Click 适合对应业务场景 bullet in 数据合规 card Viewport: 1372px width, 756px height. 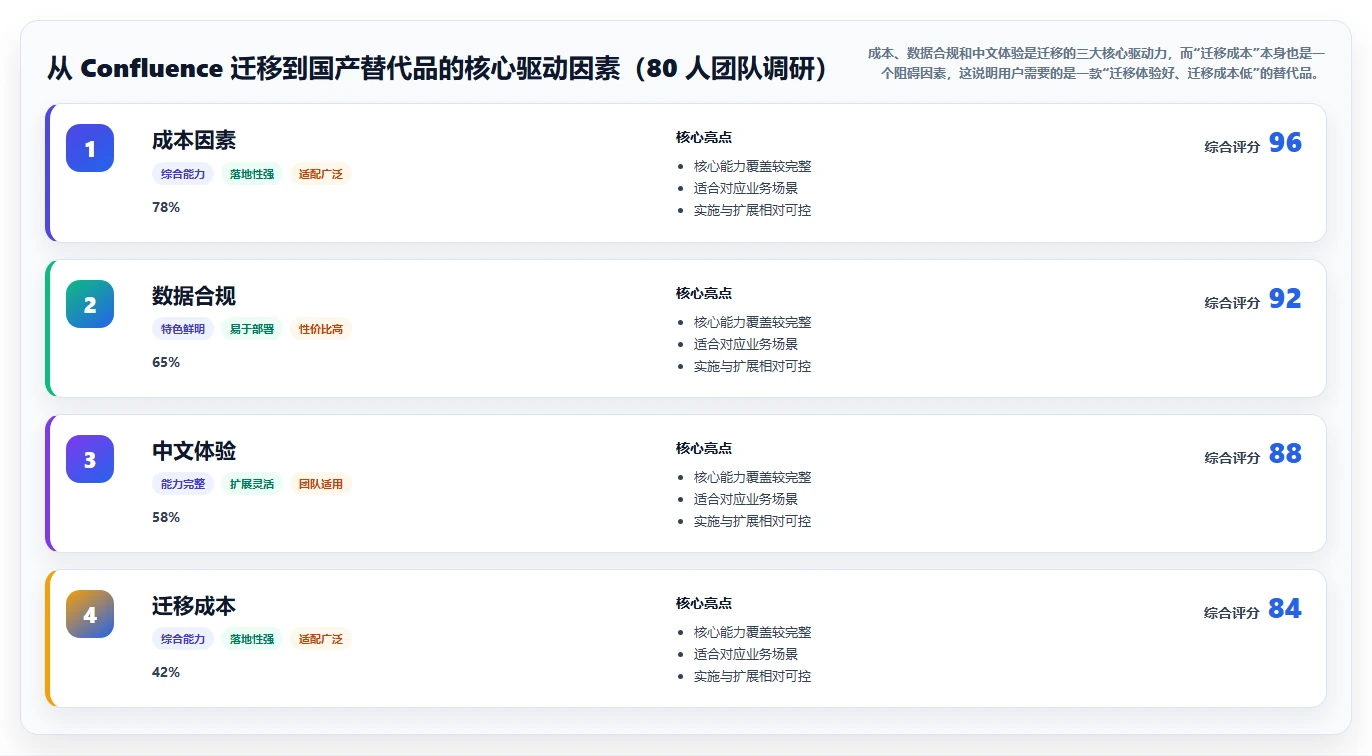pos(746,344)
